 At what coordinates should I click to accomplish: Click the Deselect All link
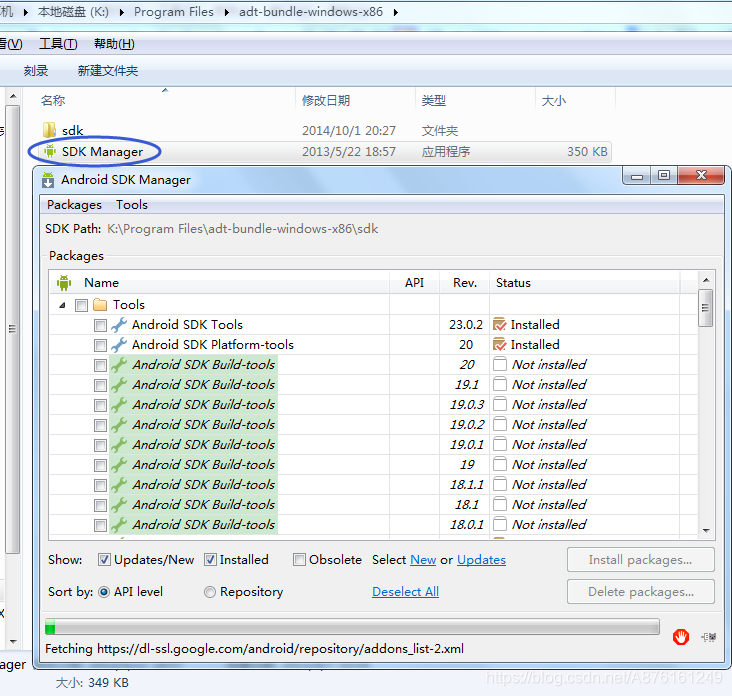pos(405,592)
